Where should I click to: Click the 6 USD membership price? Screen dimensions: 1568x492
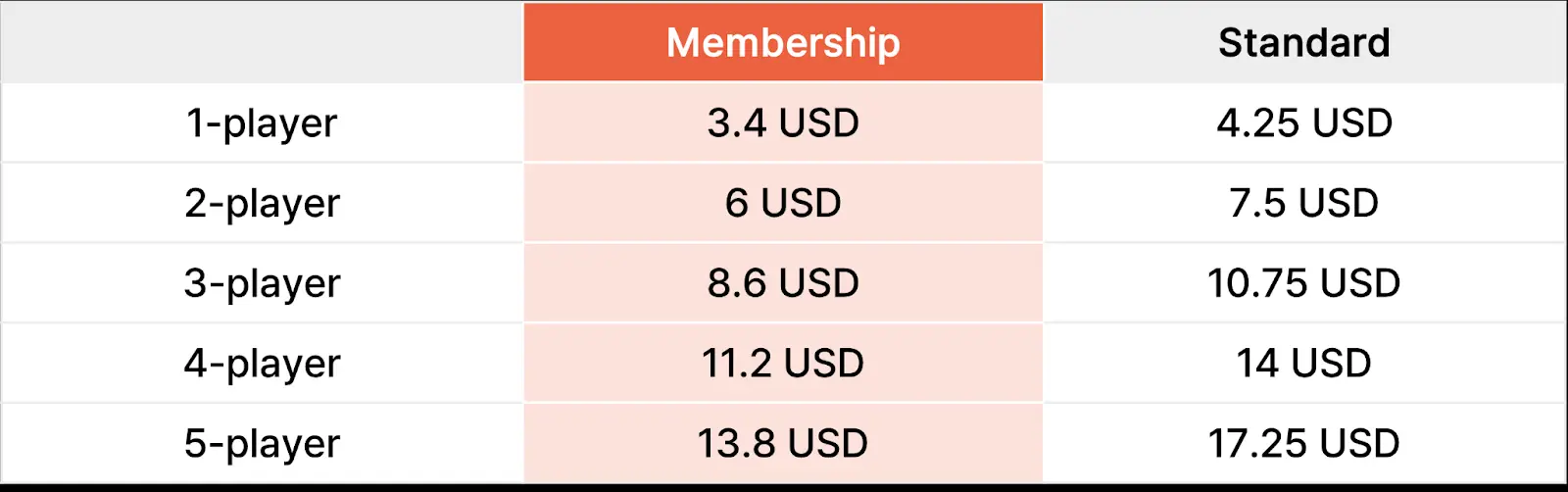point(783,204)
